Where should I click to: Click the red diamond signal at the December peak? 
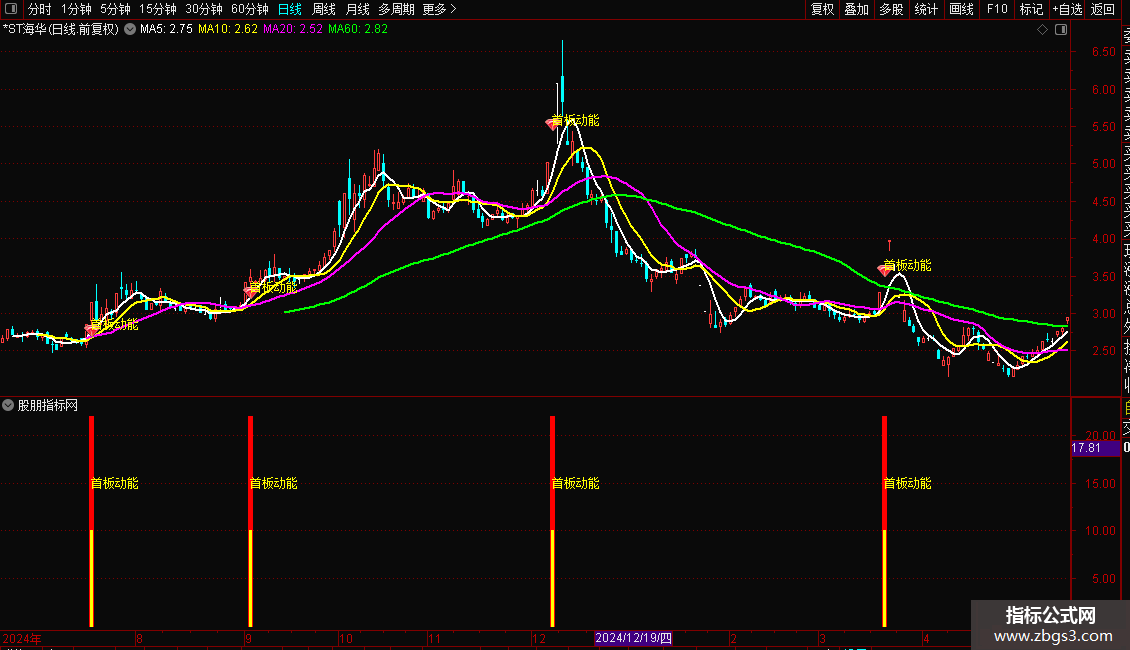(x=552, y=124)
